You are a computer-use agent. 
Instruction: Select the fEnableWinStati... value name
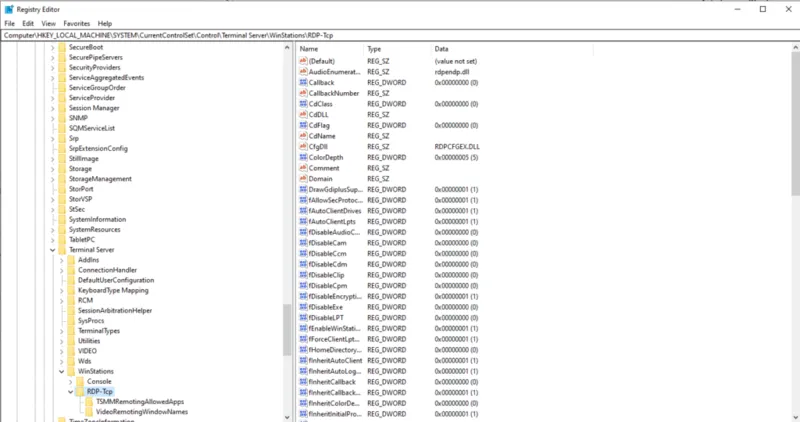coord(334,329)
